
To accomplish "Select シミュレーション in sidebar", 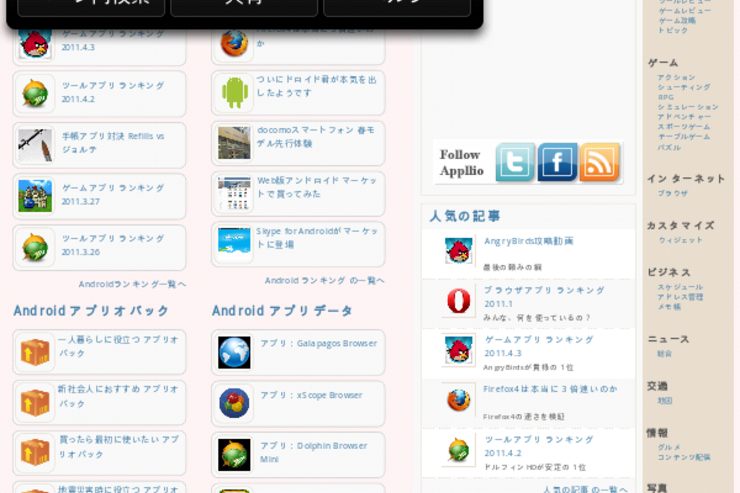I will point(688,107).
